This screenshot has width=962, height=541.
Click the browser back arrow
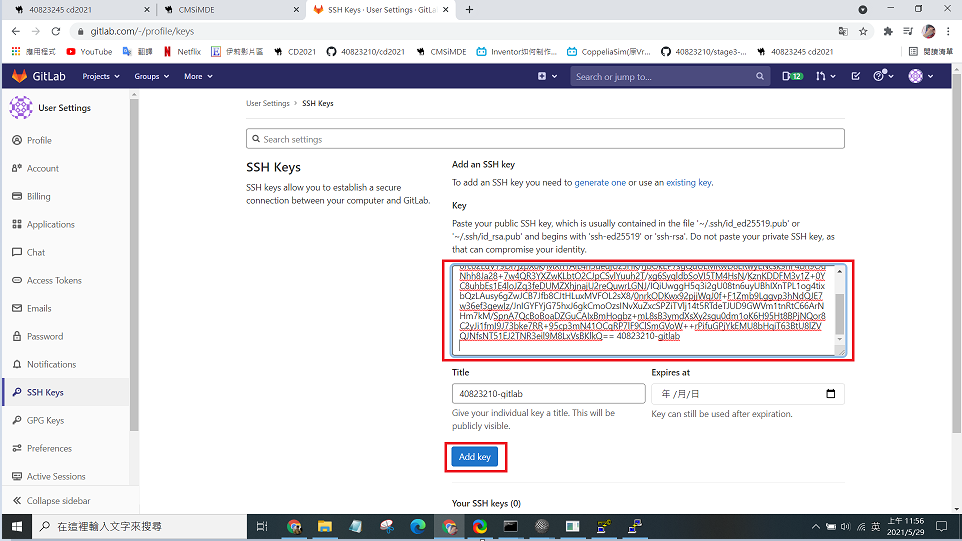pyautogui.click(x=16, y=31)
